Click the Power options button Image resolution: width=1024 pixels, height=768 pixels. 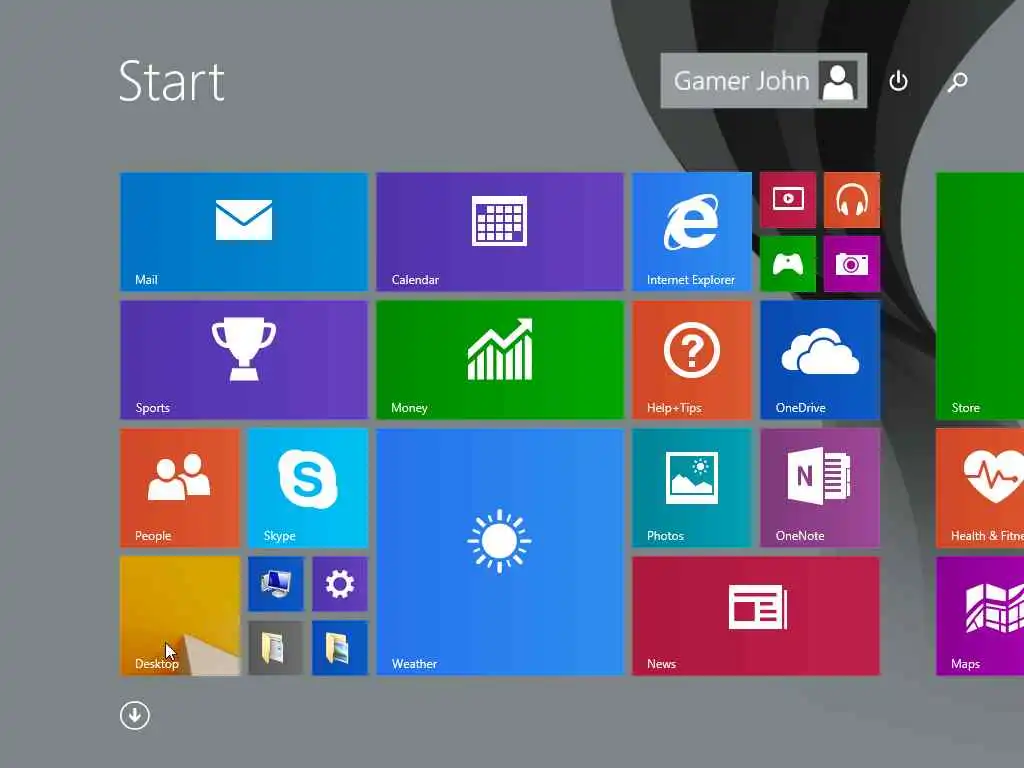[899, 81]
